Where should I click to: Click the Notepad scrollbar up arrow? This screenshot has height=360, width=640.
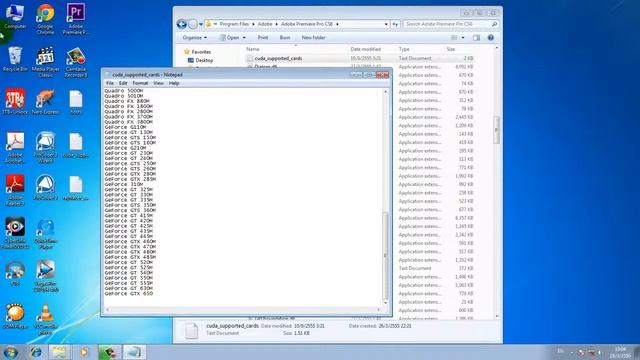tap(385, 92)
